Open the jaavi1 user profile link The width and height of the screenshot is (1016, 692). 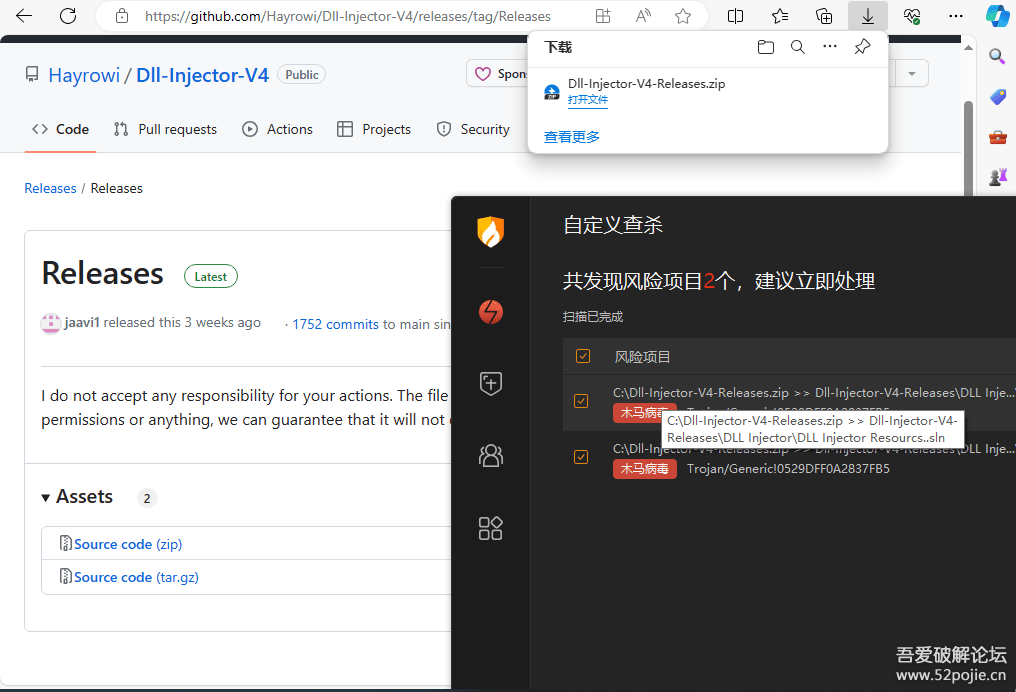tap(82, 323)
